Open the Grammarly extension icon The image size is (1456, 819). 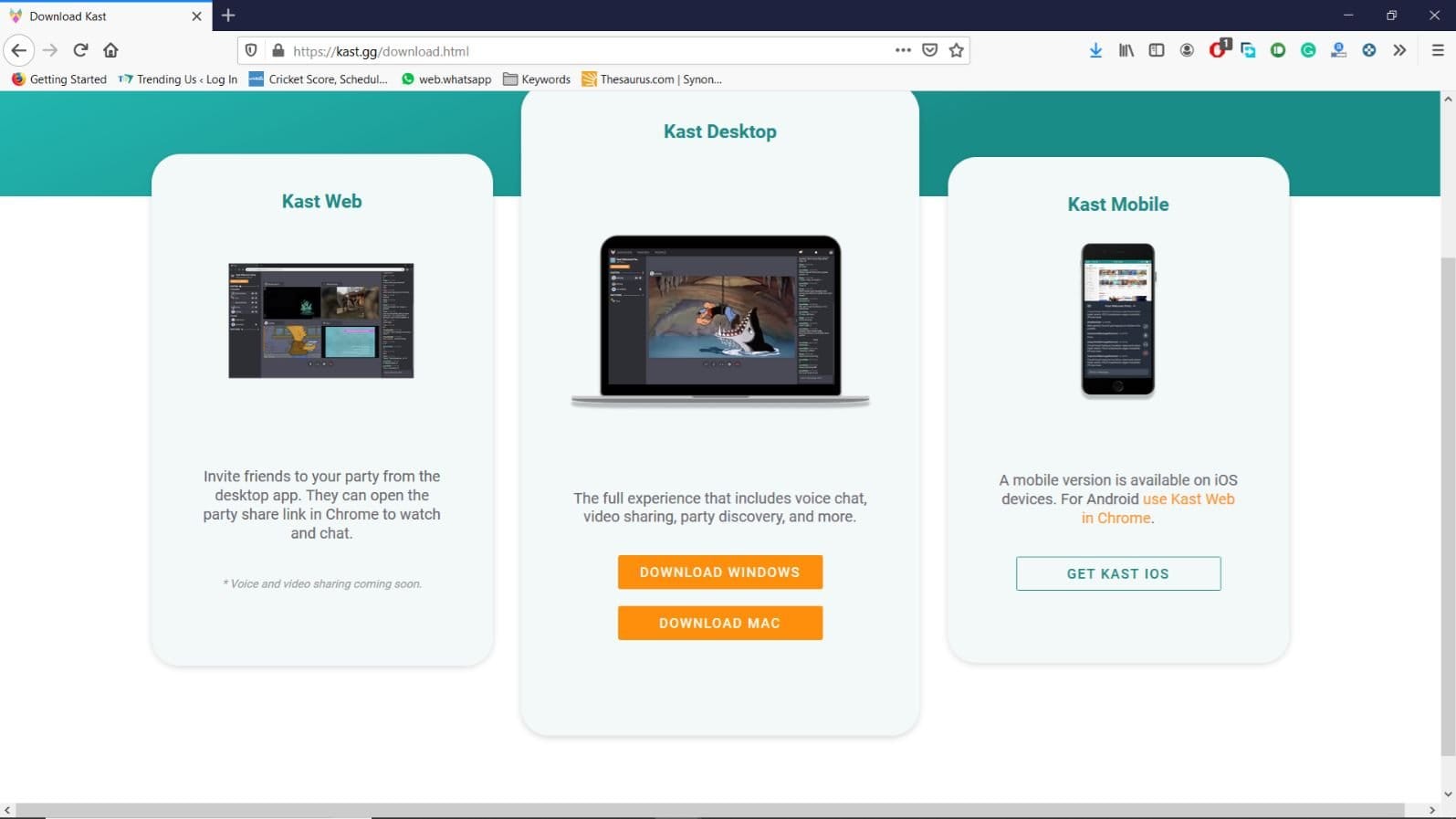(x=1308, y=50)
